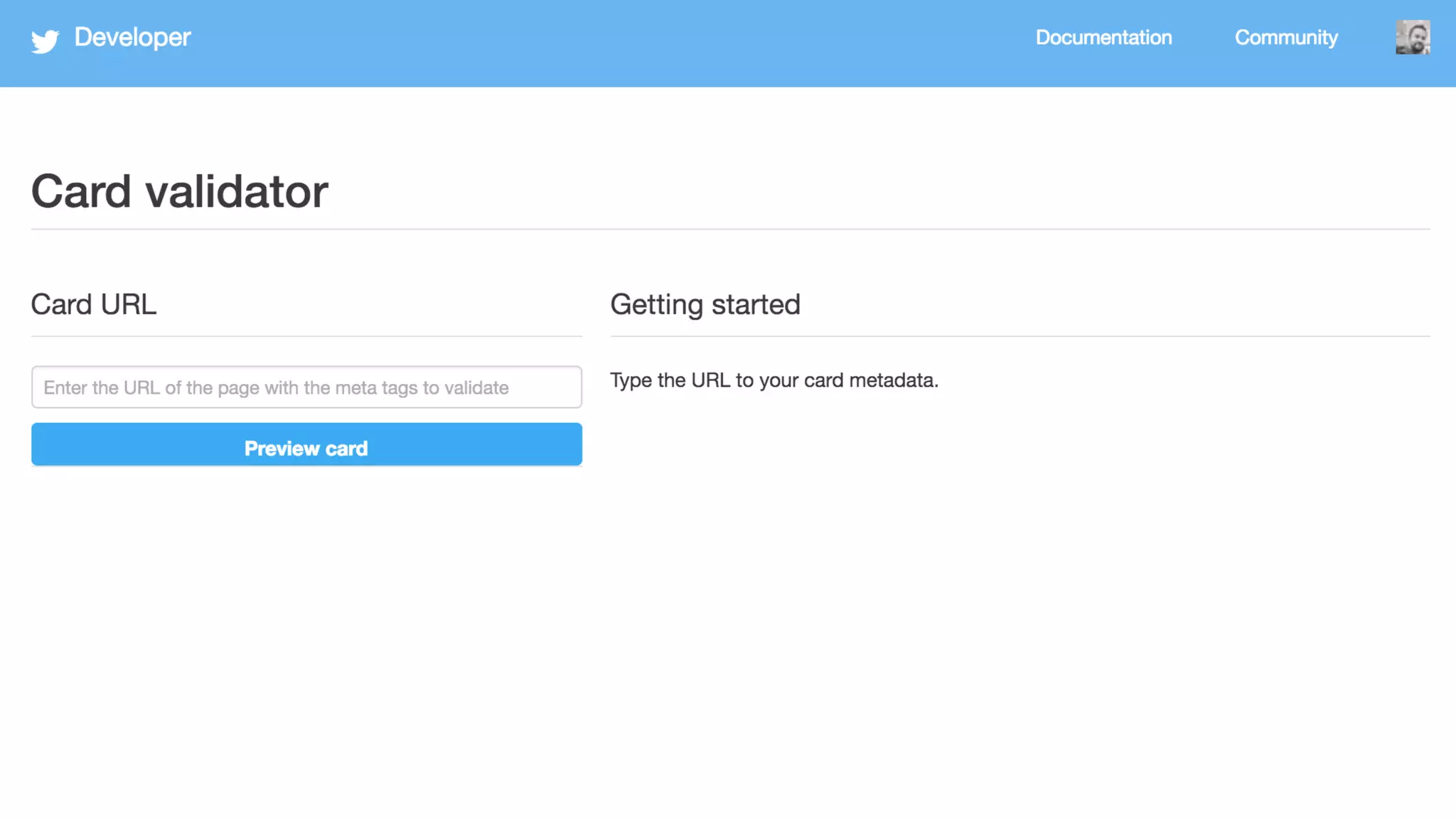
Task: Go to the Developer home link
Action: click(132, 37)
